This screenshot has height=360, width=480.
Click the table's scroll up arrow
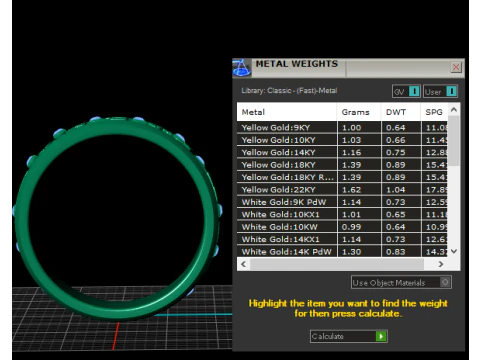point(454,109)
